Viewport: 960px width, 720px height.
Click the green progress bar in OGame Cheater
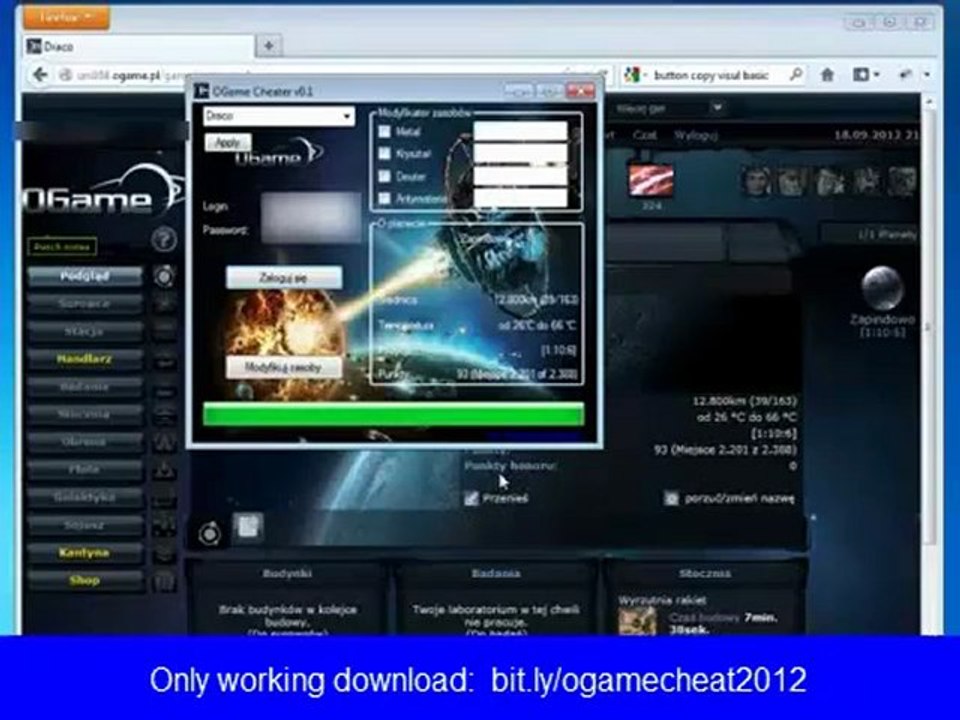393,414
